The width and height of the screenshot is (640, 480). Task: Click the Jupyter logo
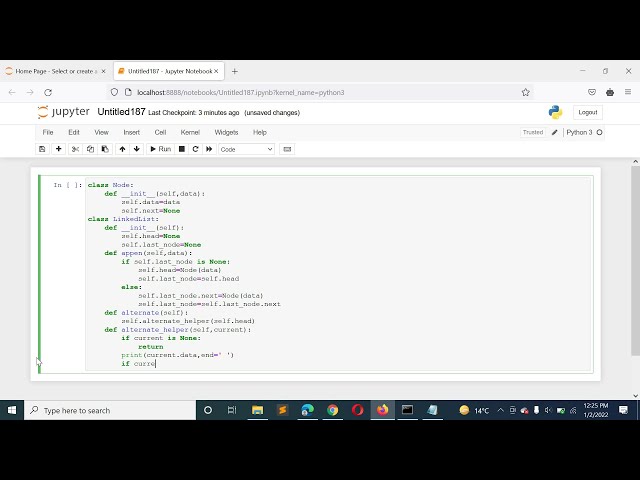tap(63, 112)
